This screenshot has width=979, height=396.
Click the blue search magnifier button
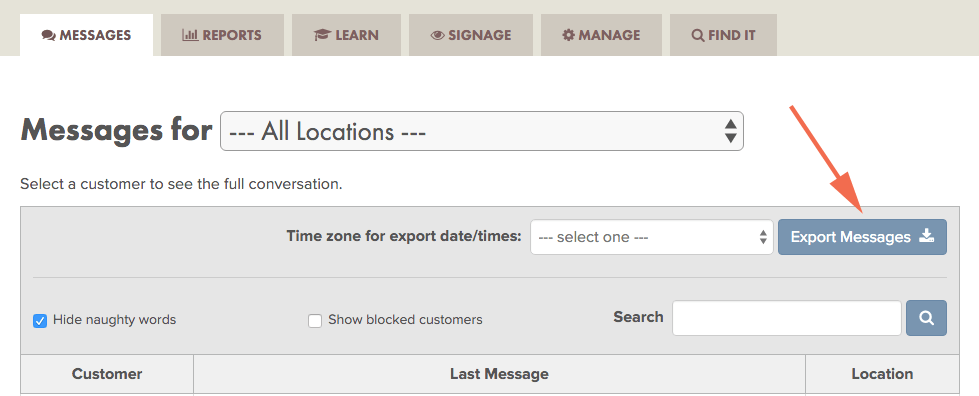927,318
